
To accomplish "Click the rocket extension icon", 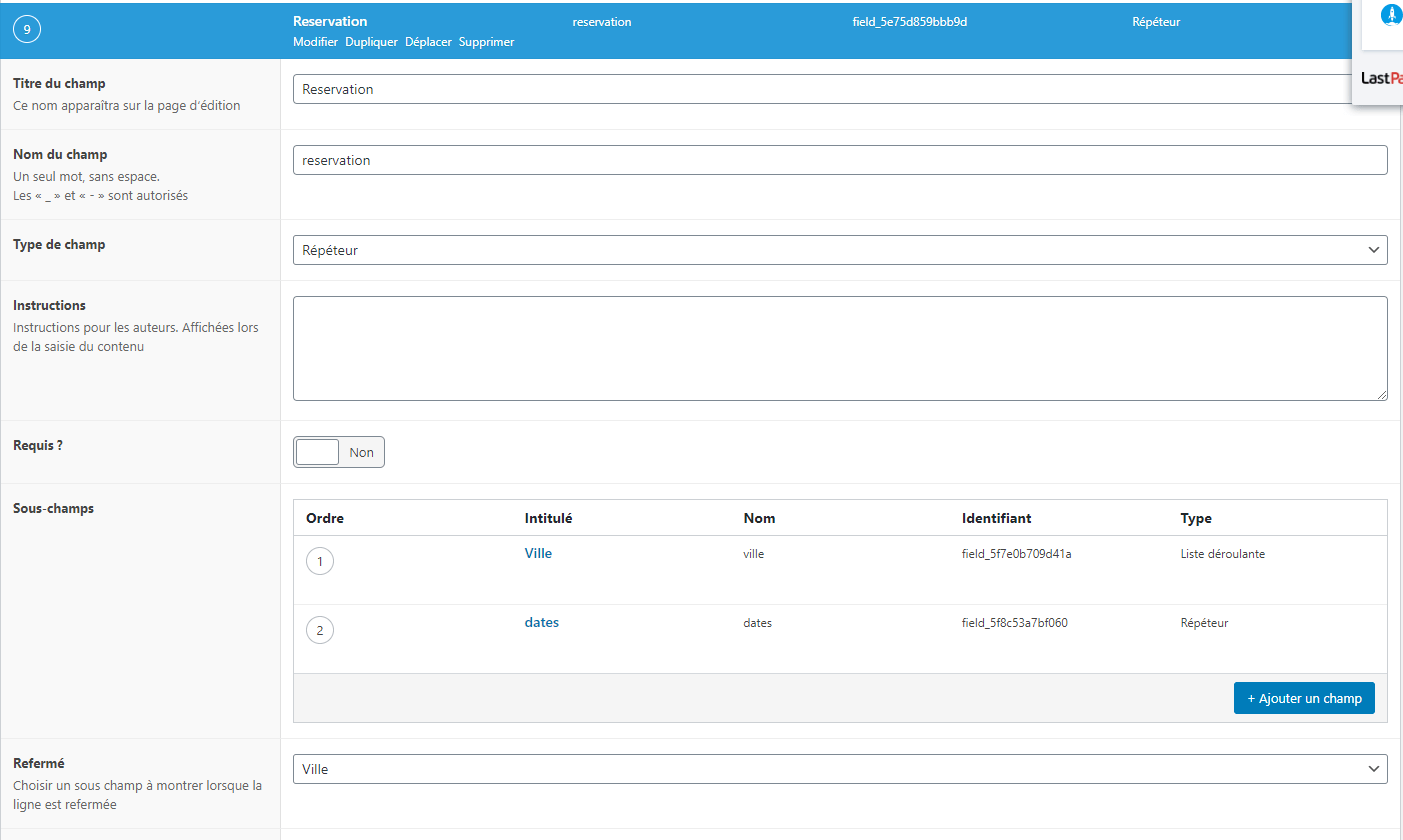I will [1391, 15].
